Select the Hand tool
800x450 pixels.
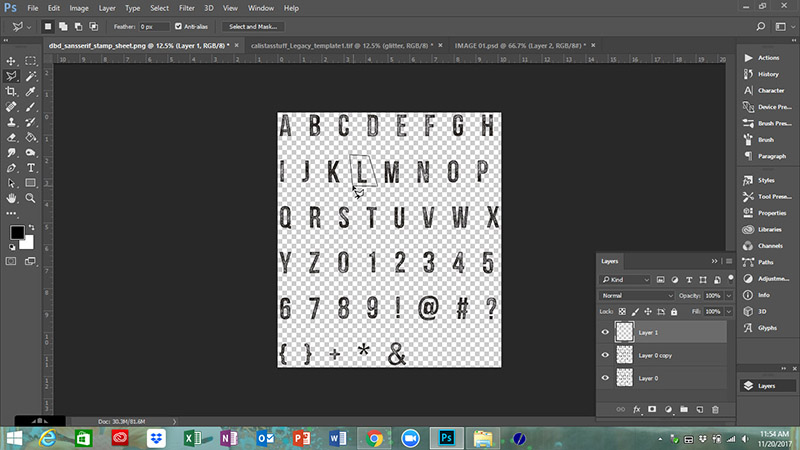12,199
